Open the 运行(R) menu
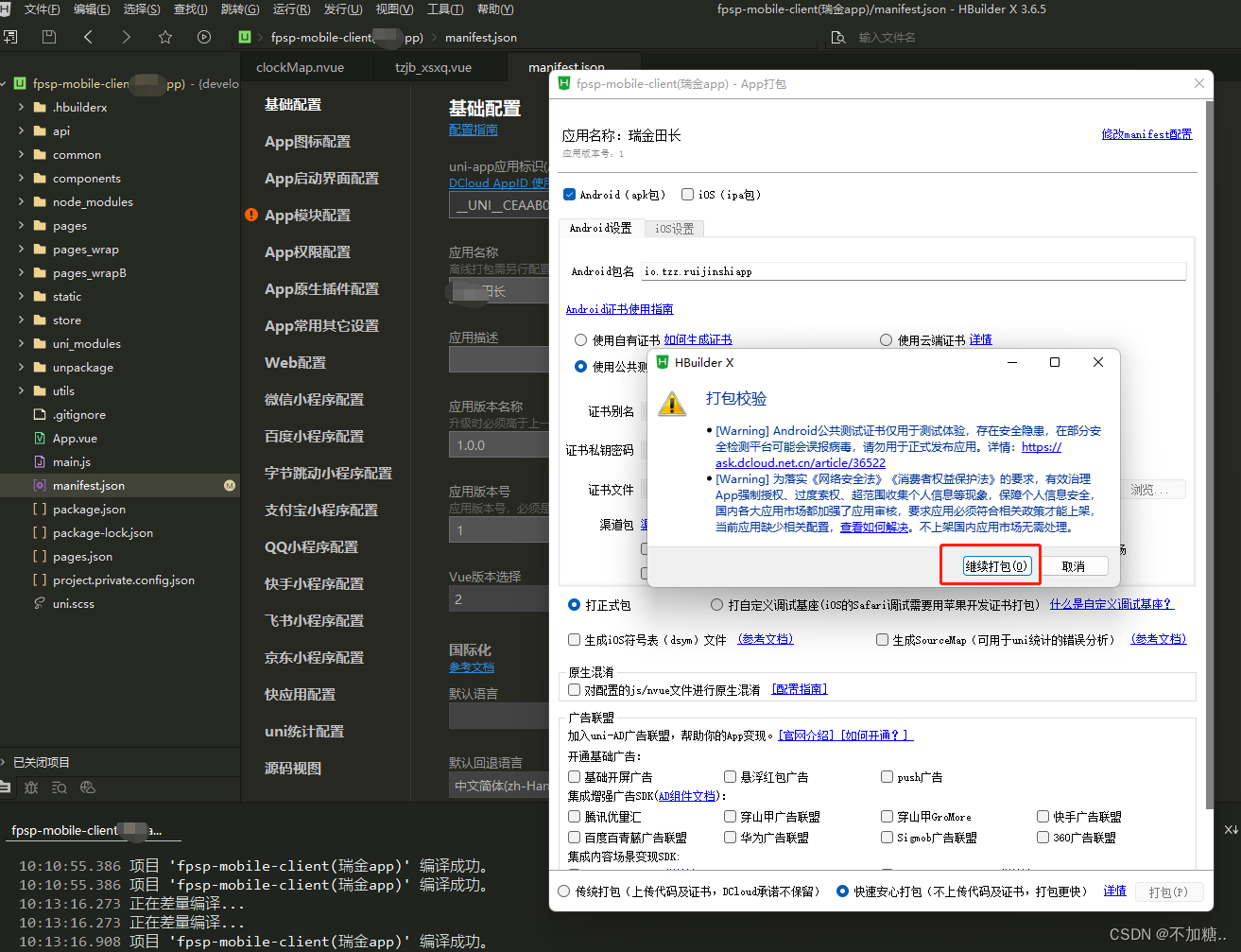Screen dimensions: 1241x952 click(x=291, y=9)
